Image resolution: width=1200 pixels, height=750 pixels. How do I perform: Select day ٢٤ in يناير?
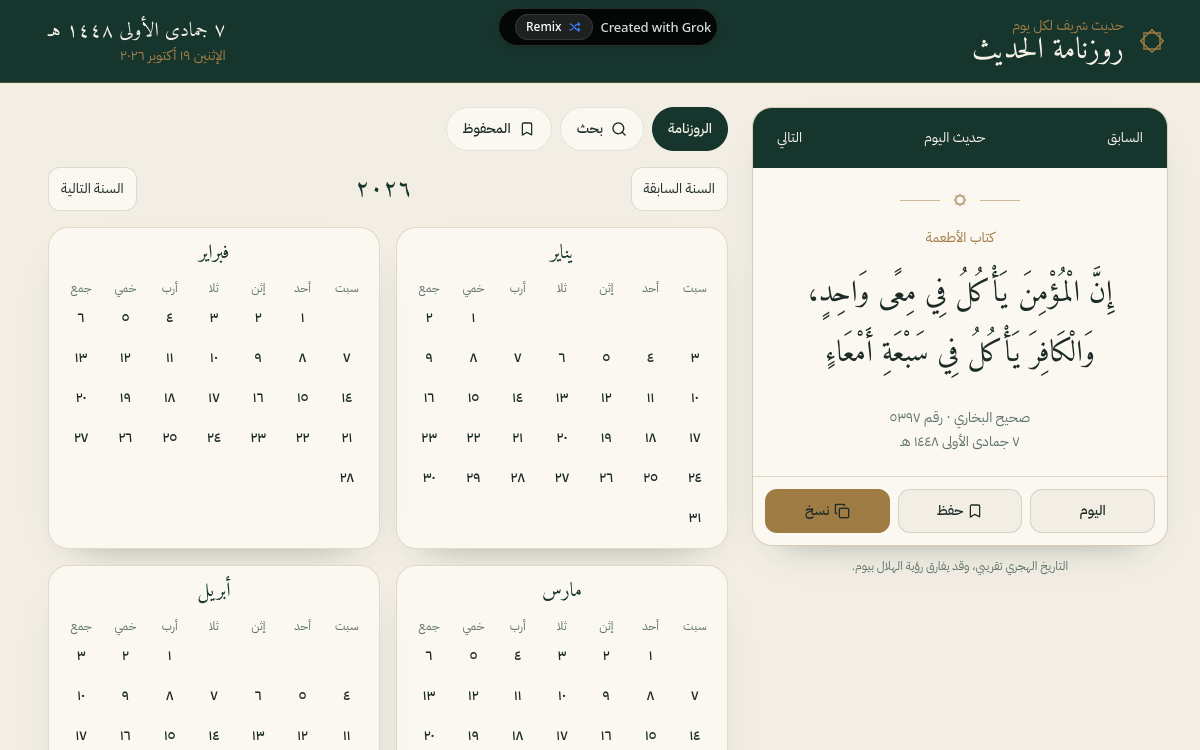click(695, 478)
